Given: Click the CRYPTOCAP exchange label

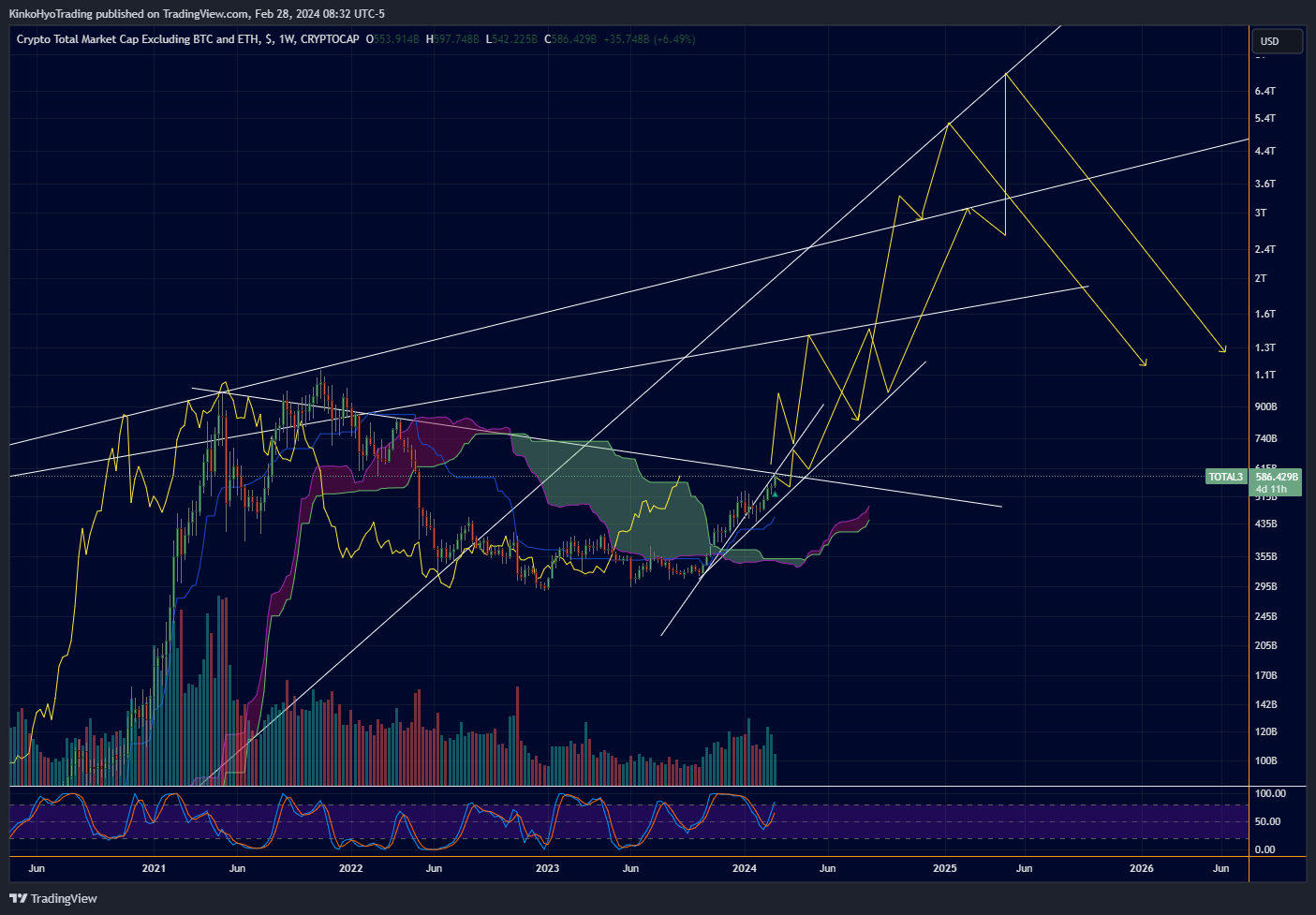Looking at the screenshot, I should tap(330, 39).
